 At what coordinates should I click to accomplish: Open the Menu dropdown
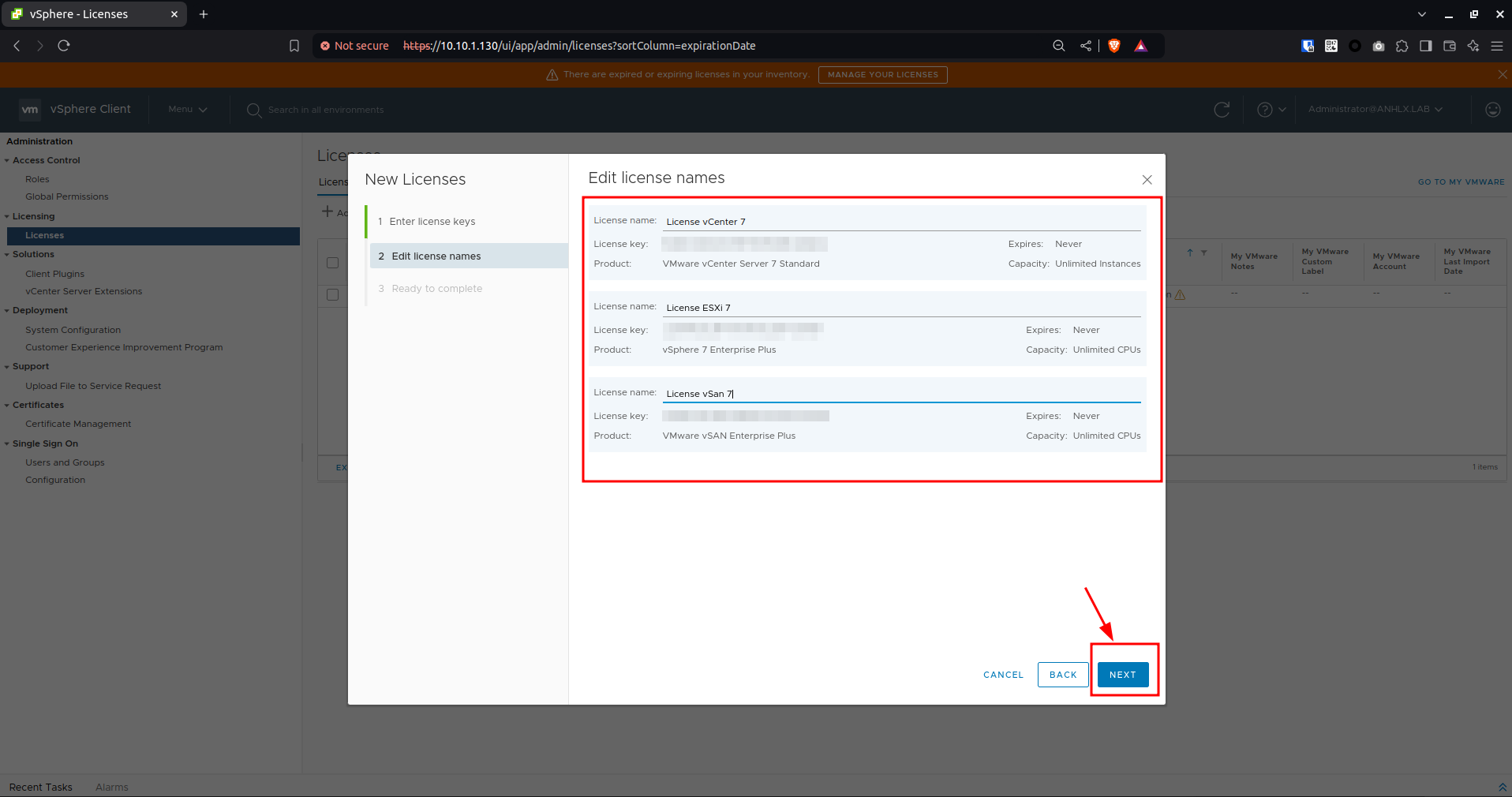tap(187, 110)
